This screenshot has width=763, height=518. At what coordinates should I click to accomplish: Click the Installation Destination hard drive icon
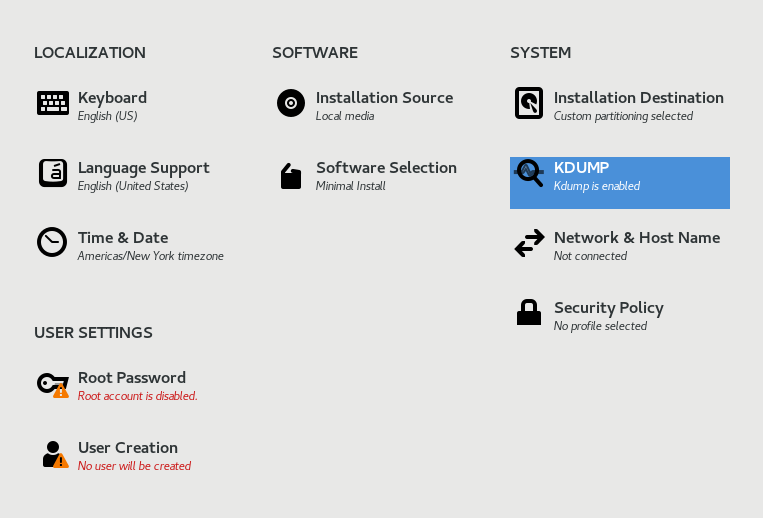click(x=528, y=103)
